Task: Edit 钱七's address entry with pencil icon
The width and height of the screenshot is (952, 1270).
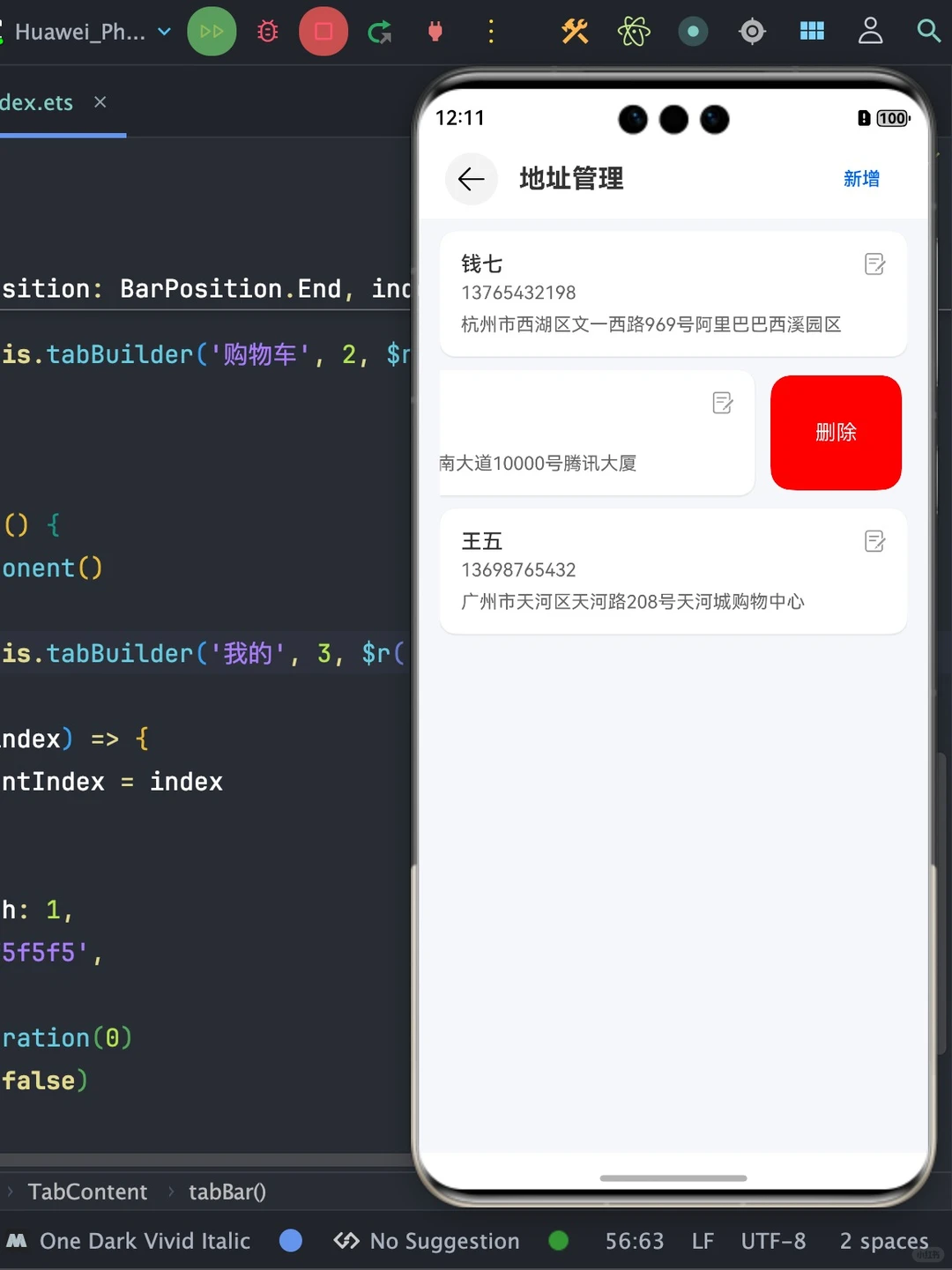Action: click(874, 264)
